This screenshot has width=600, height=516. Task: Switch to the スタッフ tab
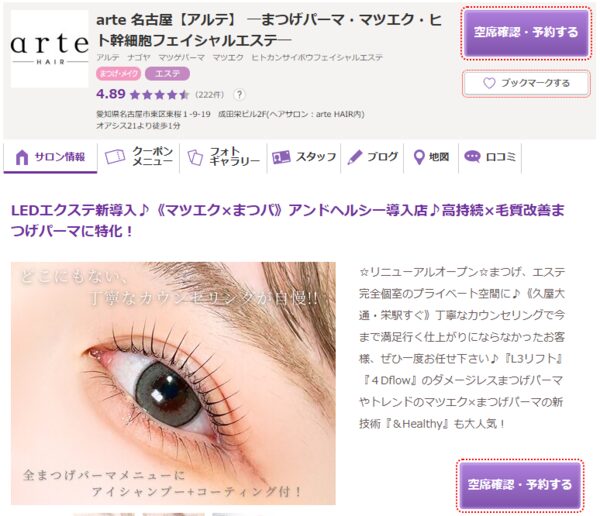(304, 157)
